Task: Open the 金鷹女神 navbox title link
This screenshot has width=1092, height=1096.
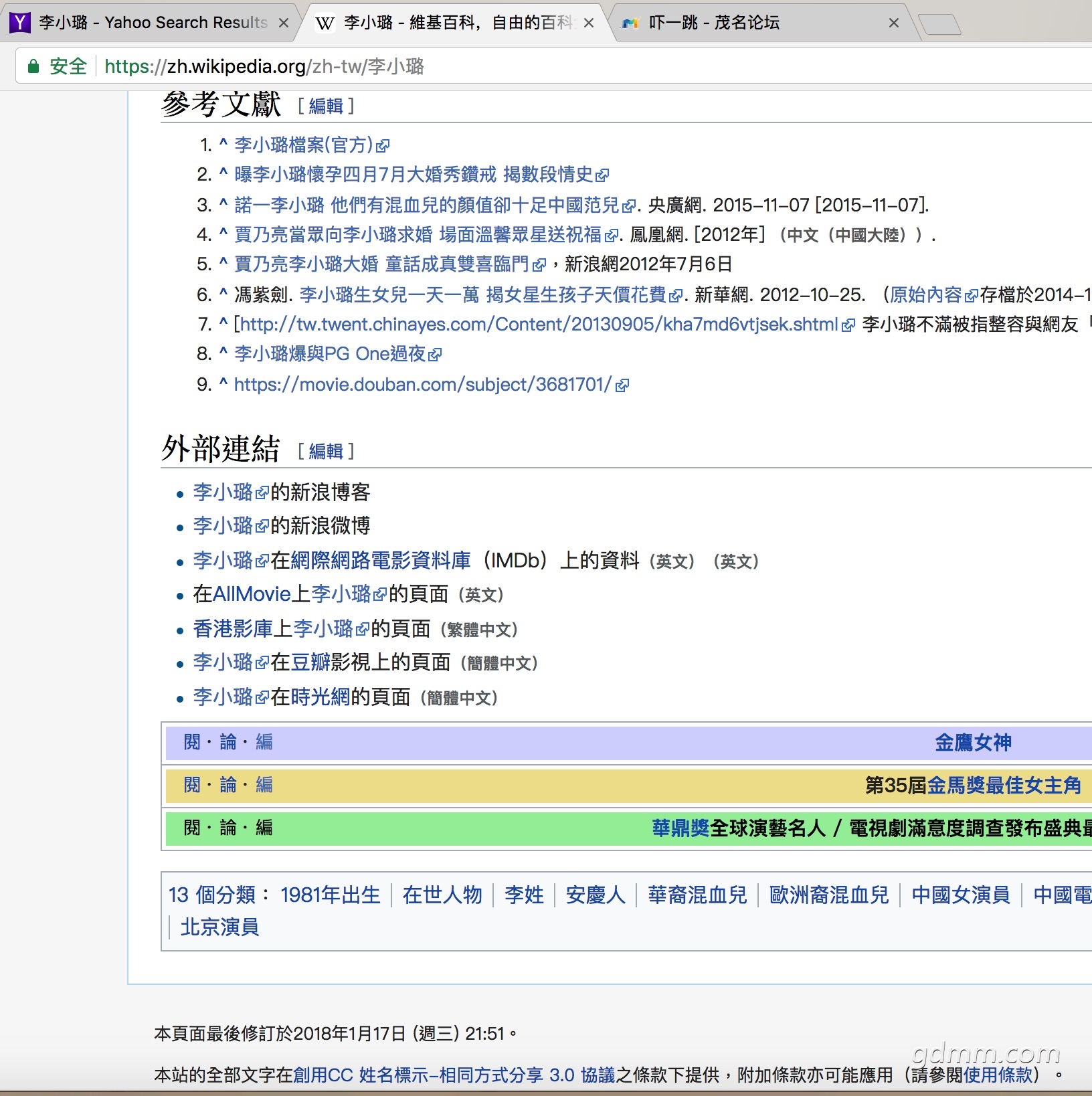Action: tap(973, 743)
